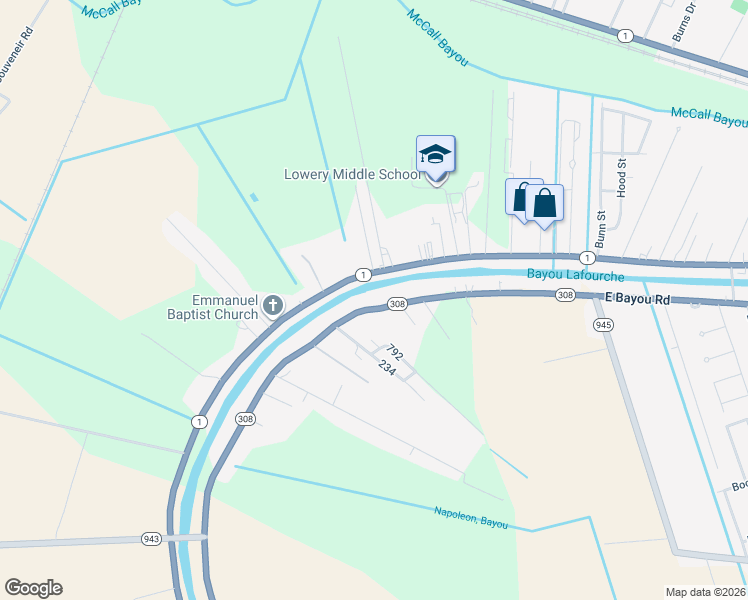Click the Lowery Middle School graduation cap marker
The image size is (748, 600).
(436, 154)
